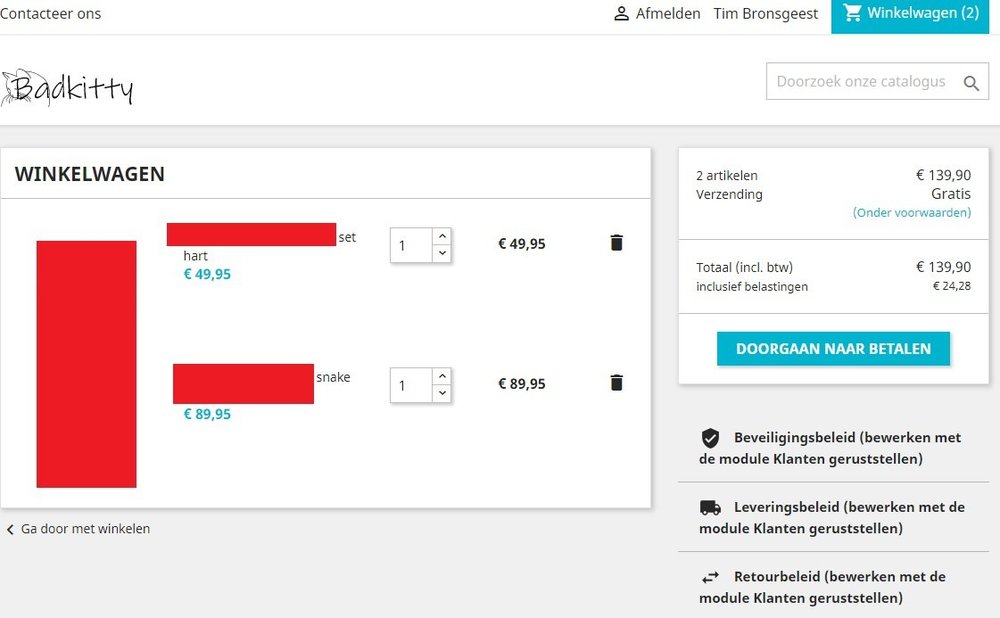Click the return policy arrows icon
Viewport: 1000px width, 618px height.
pyautogui.click(x=710, y=577)
